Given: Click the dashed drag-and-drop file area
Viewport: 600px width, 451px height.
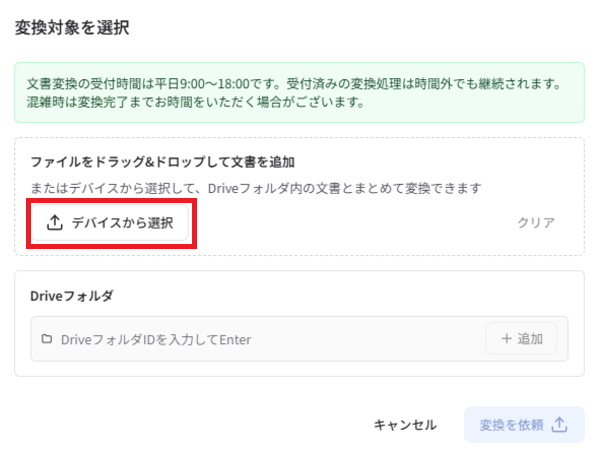Looking at the screenshot, I should tap(299, 197).
